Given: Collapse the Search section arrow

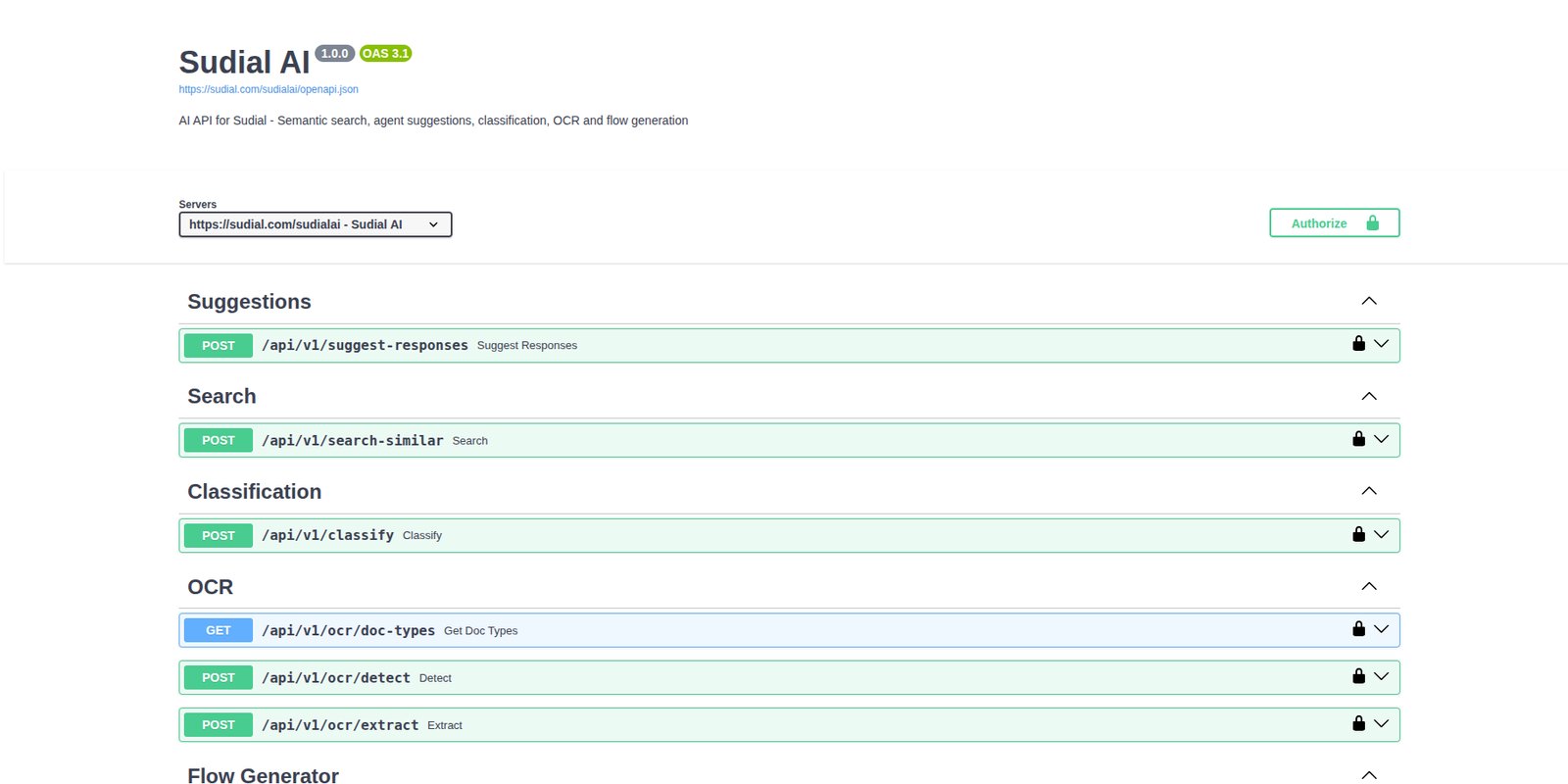Looking at the screenshot, I should tap(1369, 396).
